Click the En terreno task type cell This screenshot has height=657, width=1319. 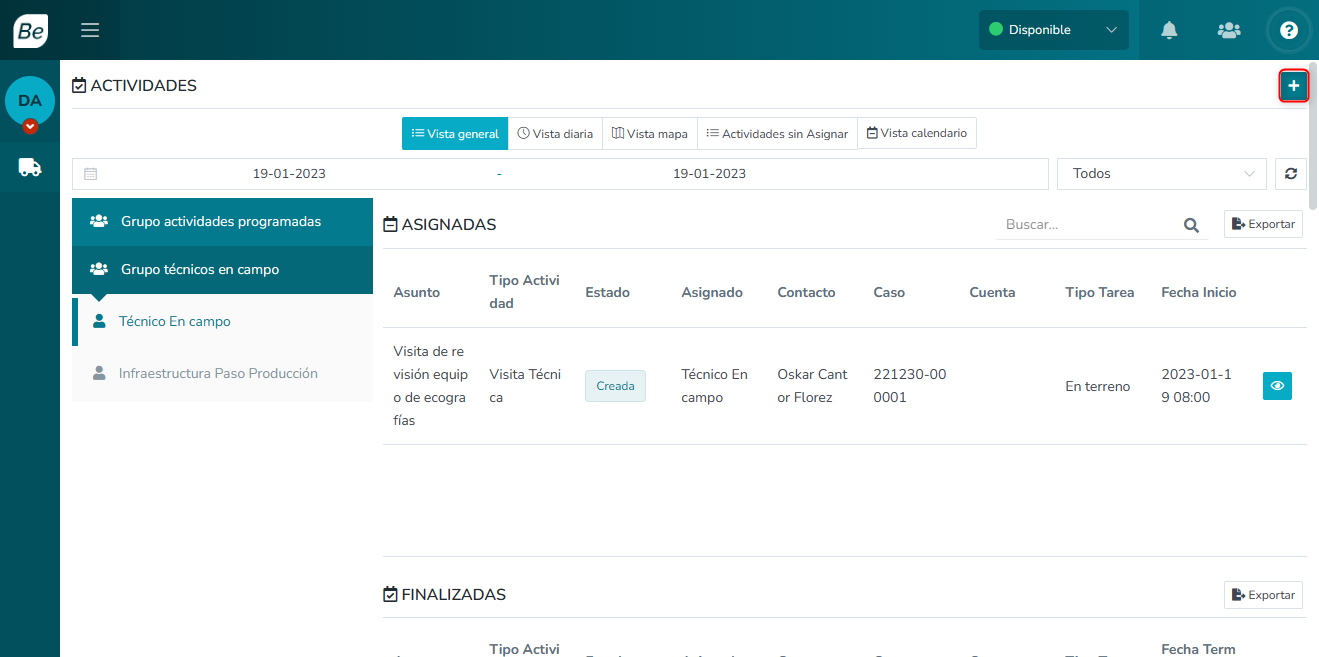(x=1098, y=386)
